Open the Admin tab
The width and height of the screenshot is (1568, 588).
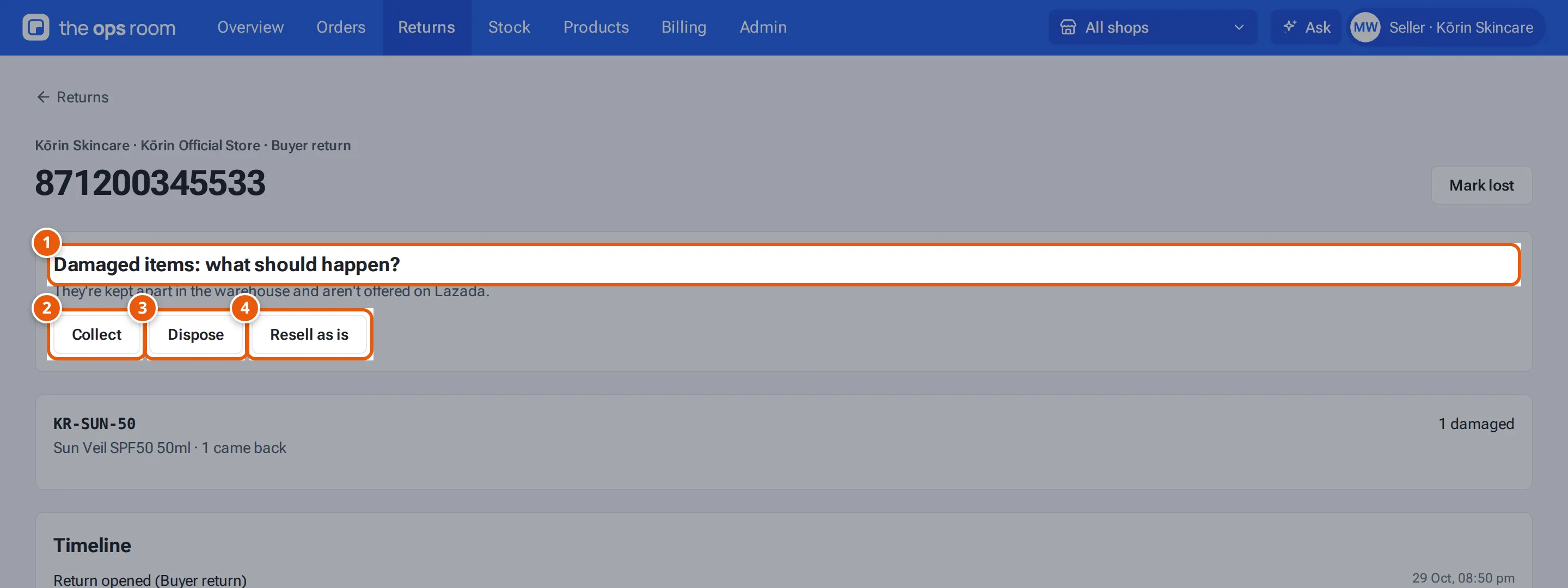point(763,27)
